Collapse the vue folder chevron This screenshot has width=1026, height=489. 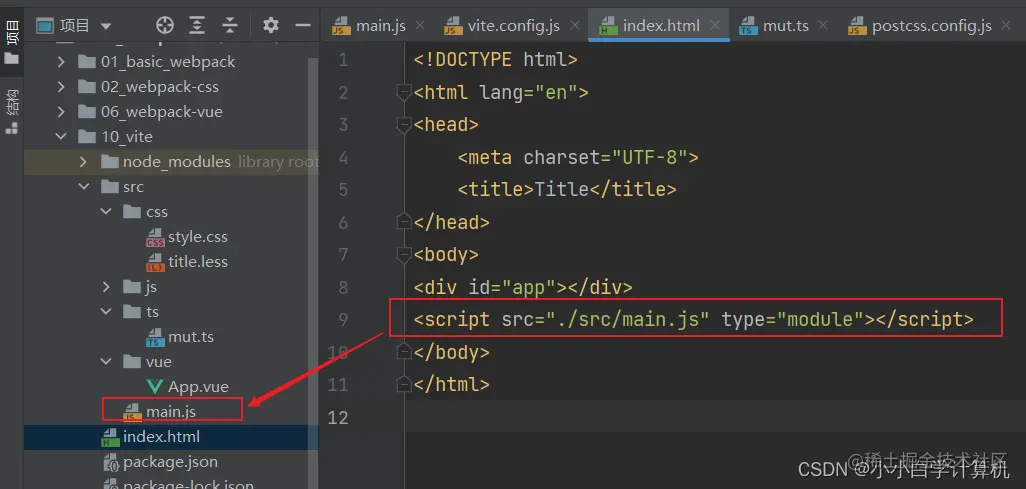[106, 361]
